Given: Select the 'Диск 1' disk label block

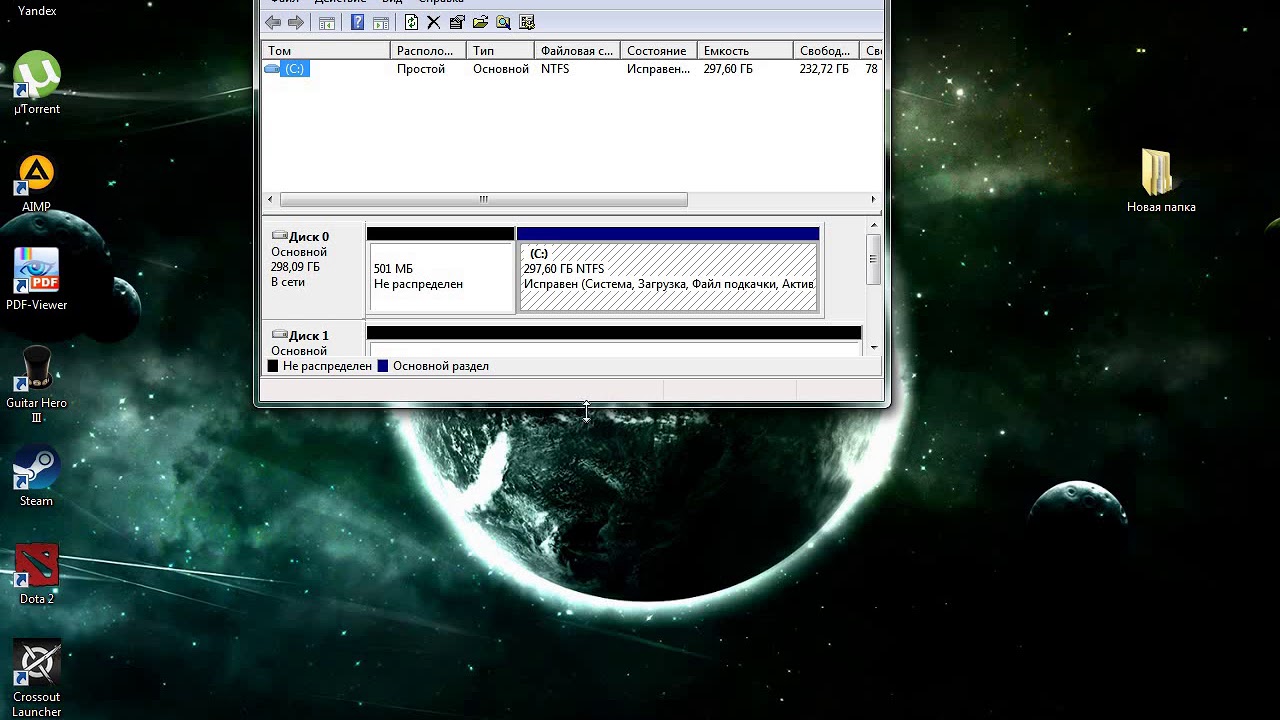Looking at the screenshot, I should tap(314, 341).
